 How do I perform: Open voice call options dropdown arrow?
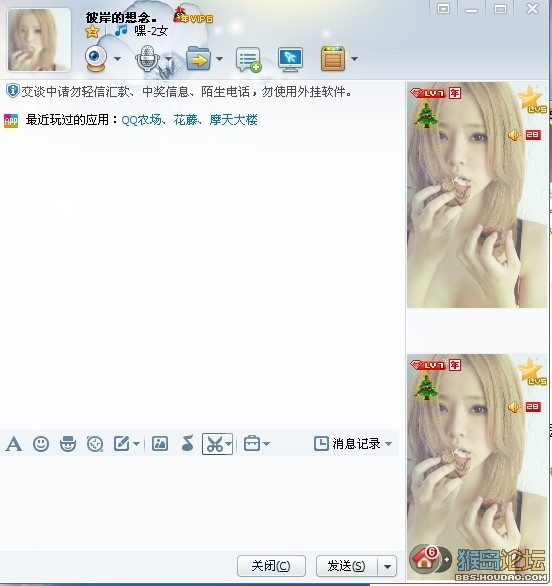click(x=169, y=59)
